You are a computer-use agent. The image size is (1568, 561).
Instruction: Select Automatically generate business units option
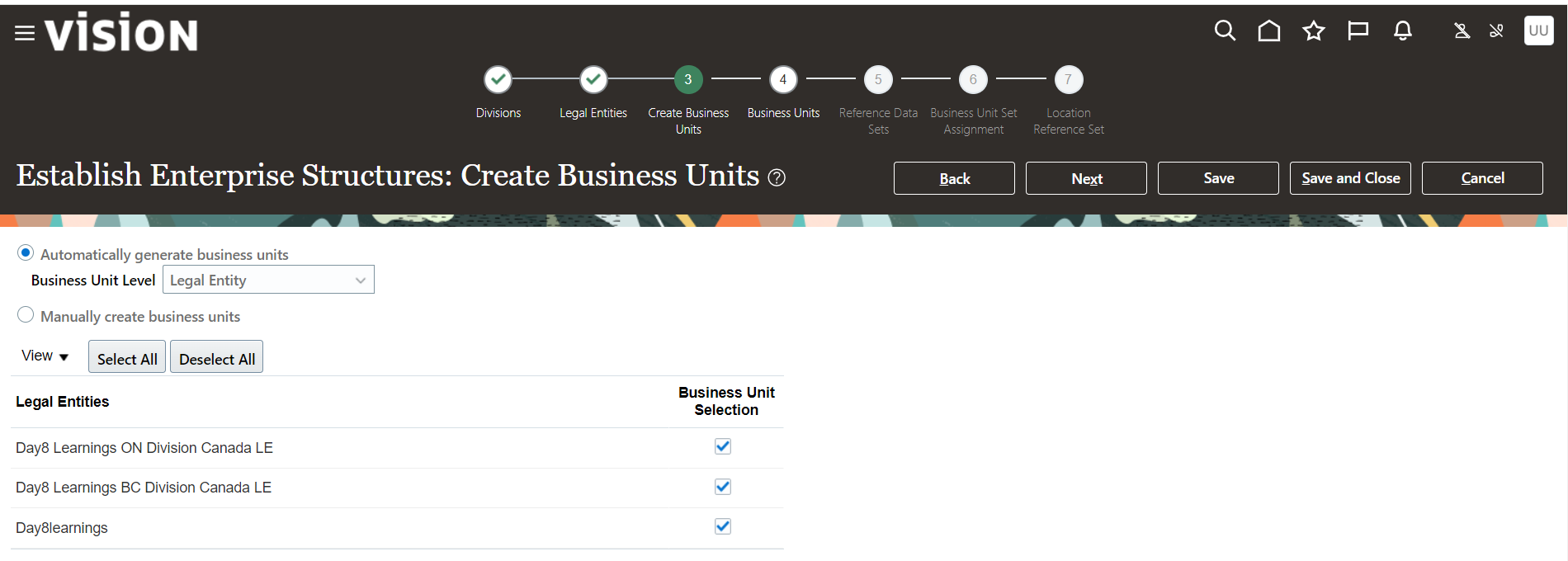pyautogui.click(x=26, y=253)
